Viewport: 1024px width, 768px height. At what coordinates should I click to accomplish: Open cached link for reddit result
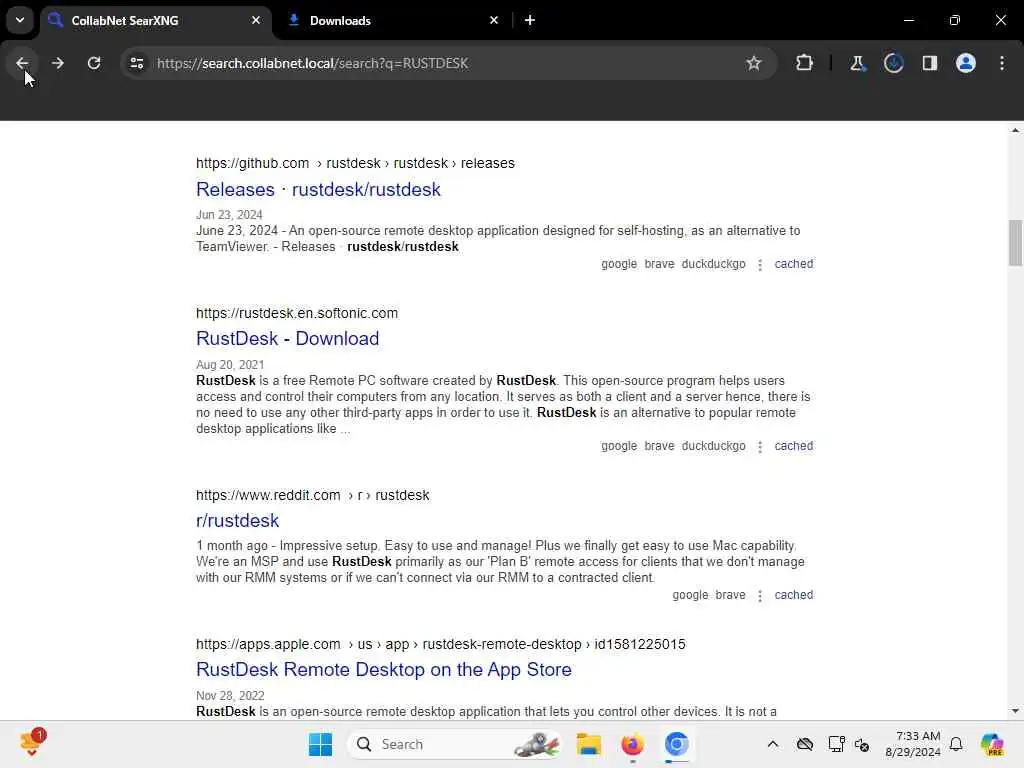[793, 595]
